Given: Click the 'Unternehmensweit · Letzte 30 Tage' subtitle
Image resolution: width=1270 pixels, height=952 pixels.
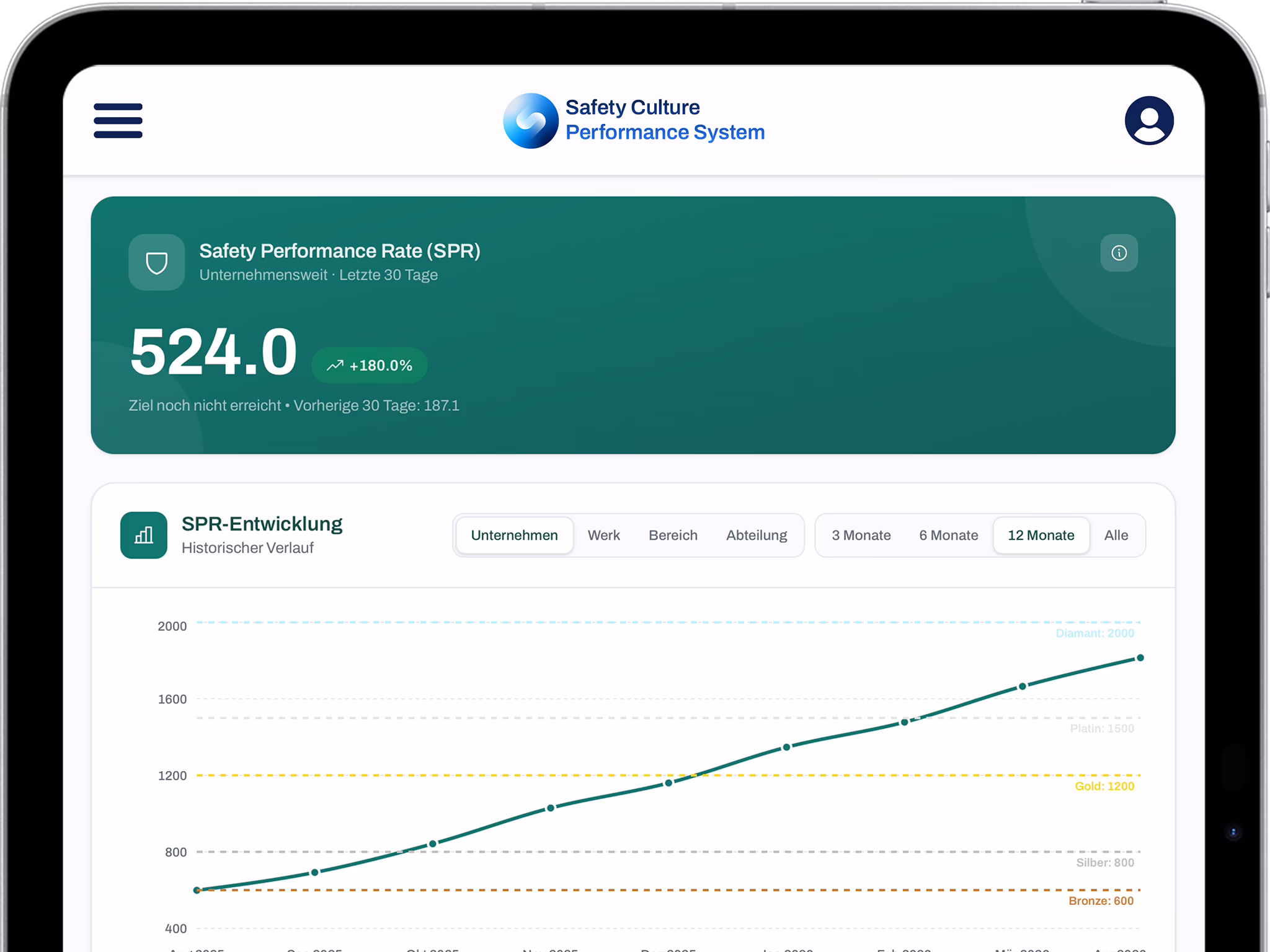Looking at the screenshot, I should (x=318, y=275).
